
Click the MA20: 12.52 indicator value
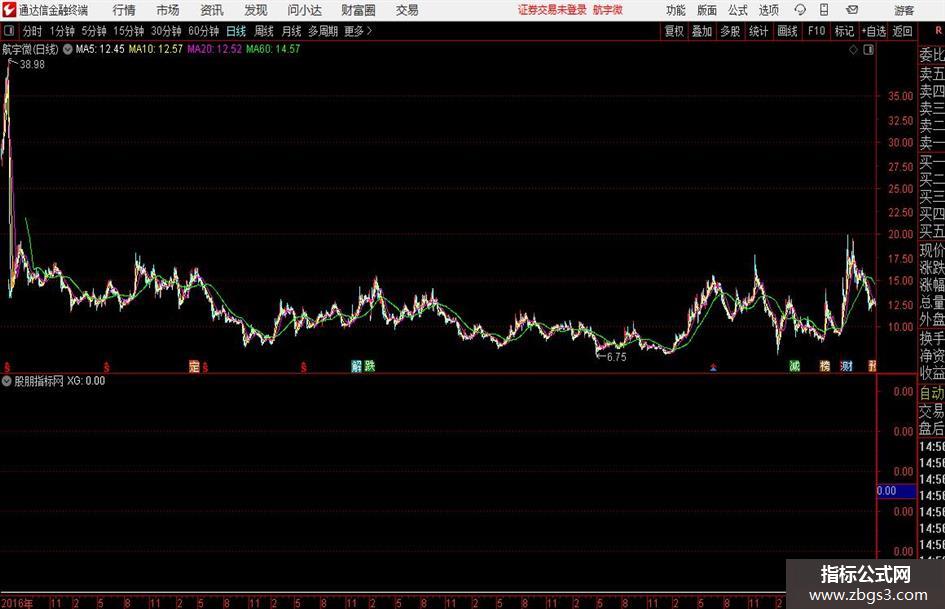click(215, 49)
